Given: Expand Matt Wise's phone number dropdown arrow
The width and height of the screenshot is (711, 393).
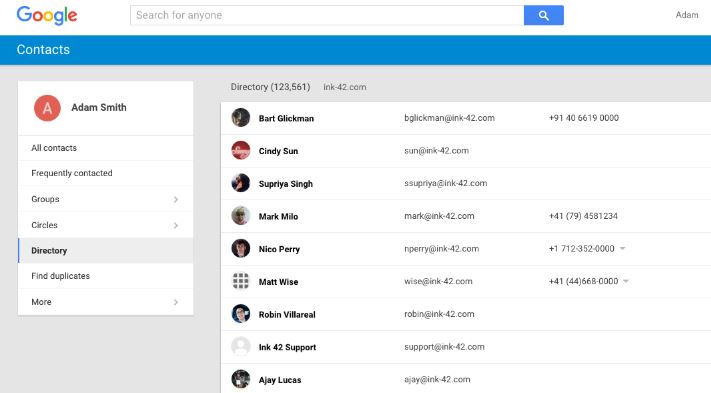Looking at the screenshot, I should [x=626, y=281].
